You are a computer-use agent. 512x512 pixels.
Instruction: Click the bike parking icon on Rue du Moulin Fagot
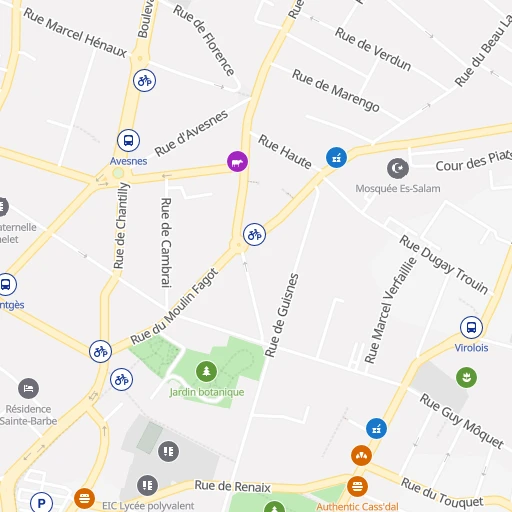(254, 234)
